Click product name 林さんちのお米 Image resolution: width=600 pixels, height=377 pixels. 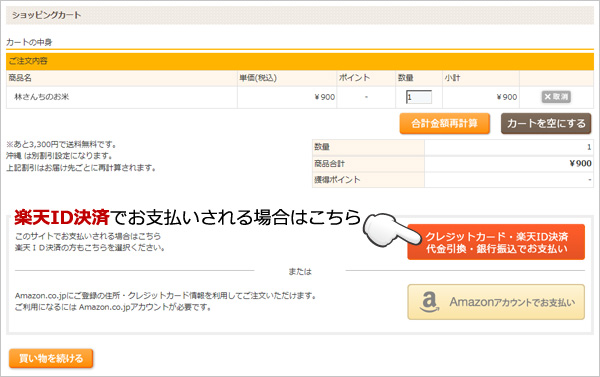click(x=42, y=97)
